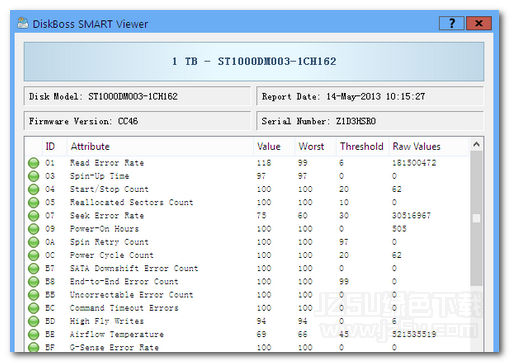Image resolution: width=510 pixels, height=363 pixels.
Task: Select the Reallocated Sectors Count attribute
Action: (131, 202)
